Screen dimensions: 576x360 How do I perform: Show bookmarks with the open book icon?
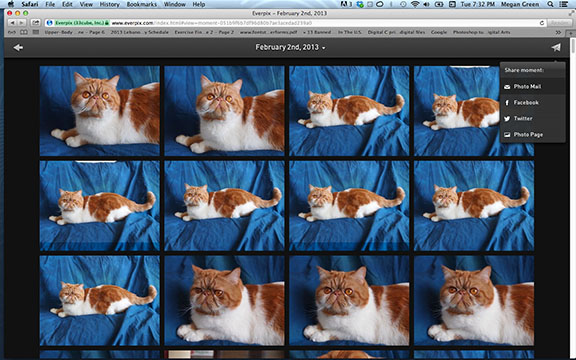click(24, 32)
